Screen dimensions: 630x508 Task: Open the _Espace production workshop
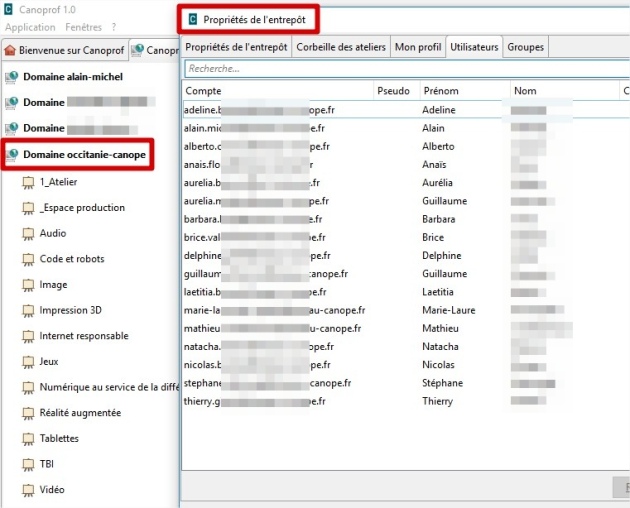(x=82, y=208)
